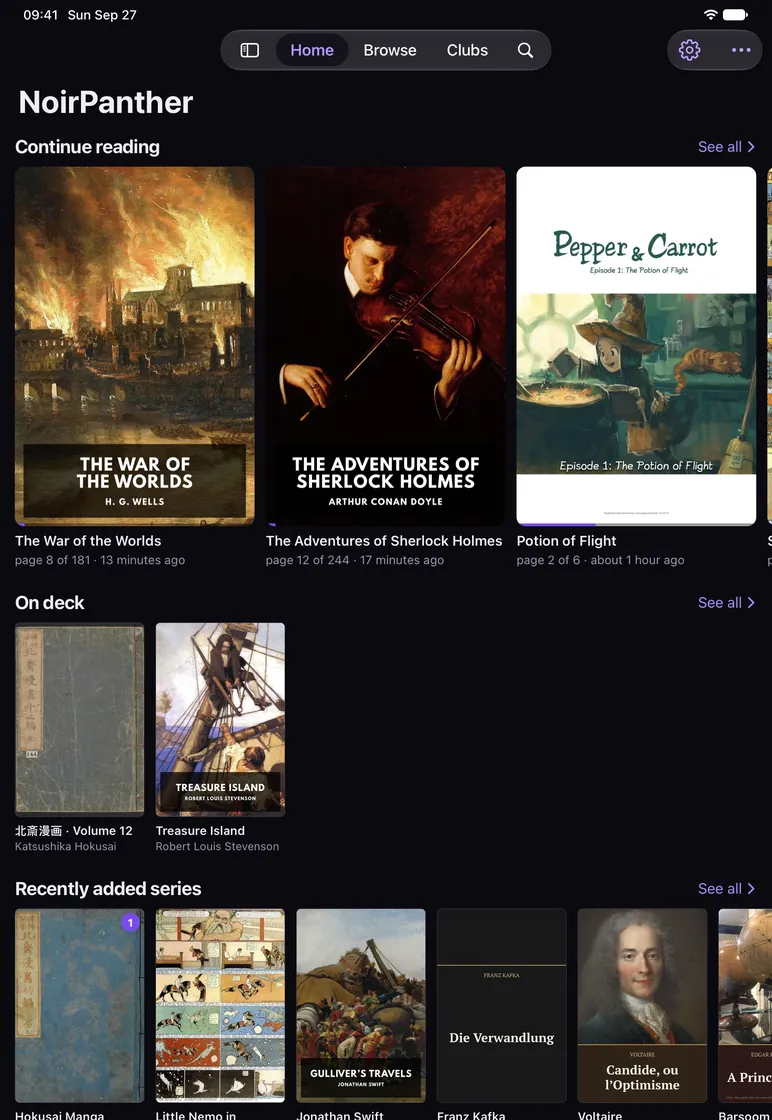The image size is (772, 1120).
Task: Tap the battery status icon
Action: coord(735,15)
